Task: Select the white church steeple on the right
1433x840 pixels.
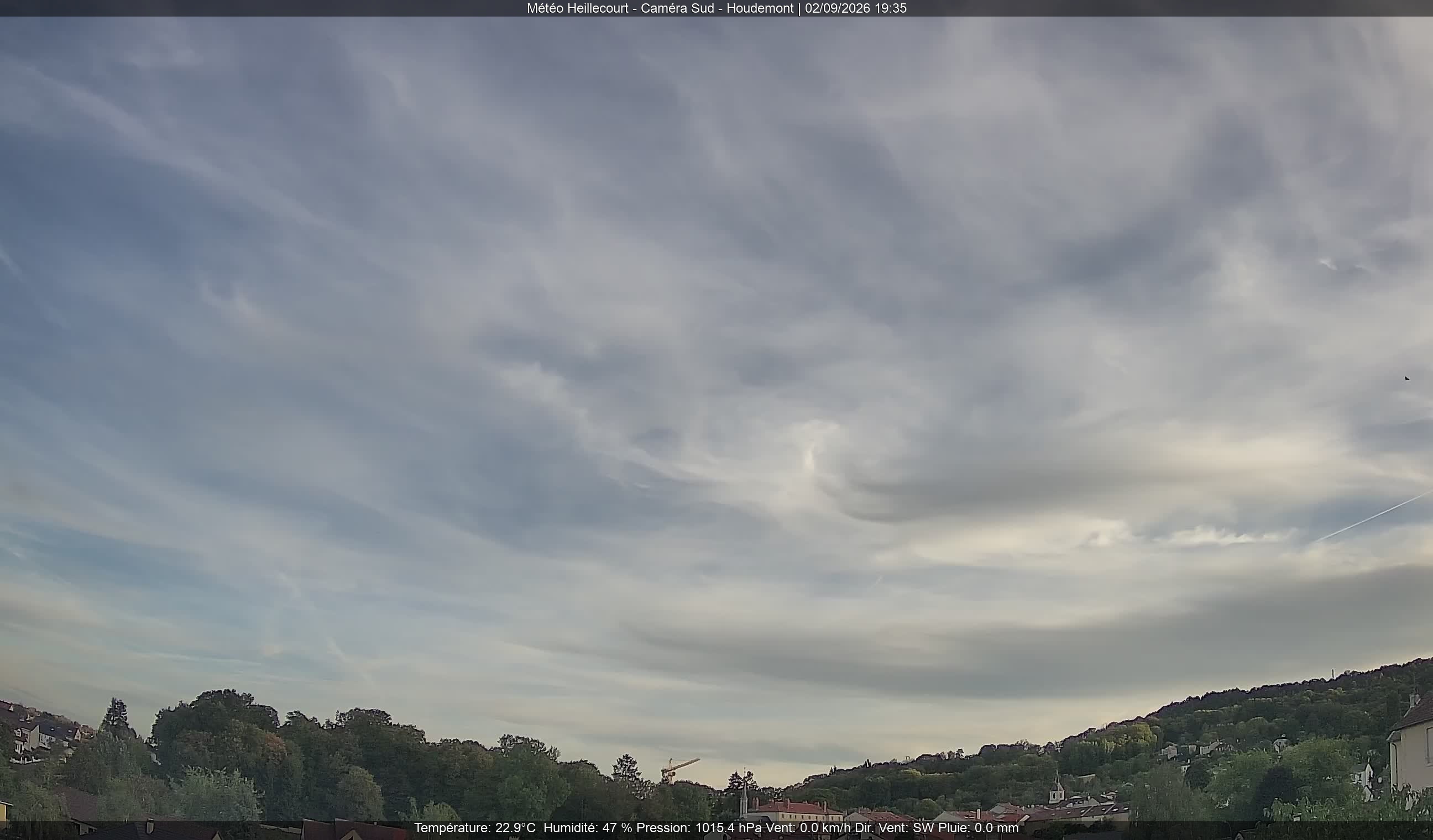Action: click(1056, 787)
